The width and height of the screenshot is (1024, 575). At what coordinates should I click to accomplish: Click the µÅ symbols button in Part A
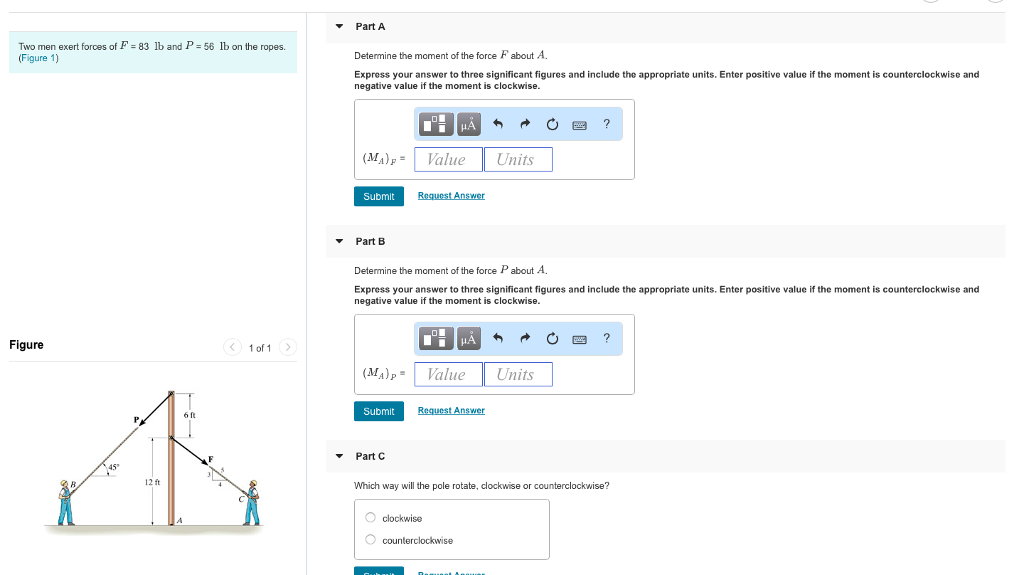[x=468, y=125]
